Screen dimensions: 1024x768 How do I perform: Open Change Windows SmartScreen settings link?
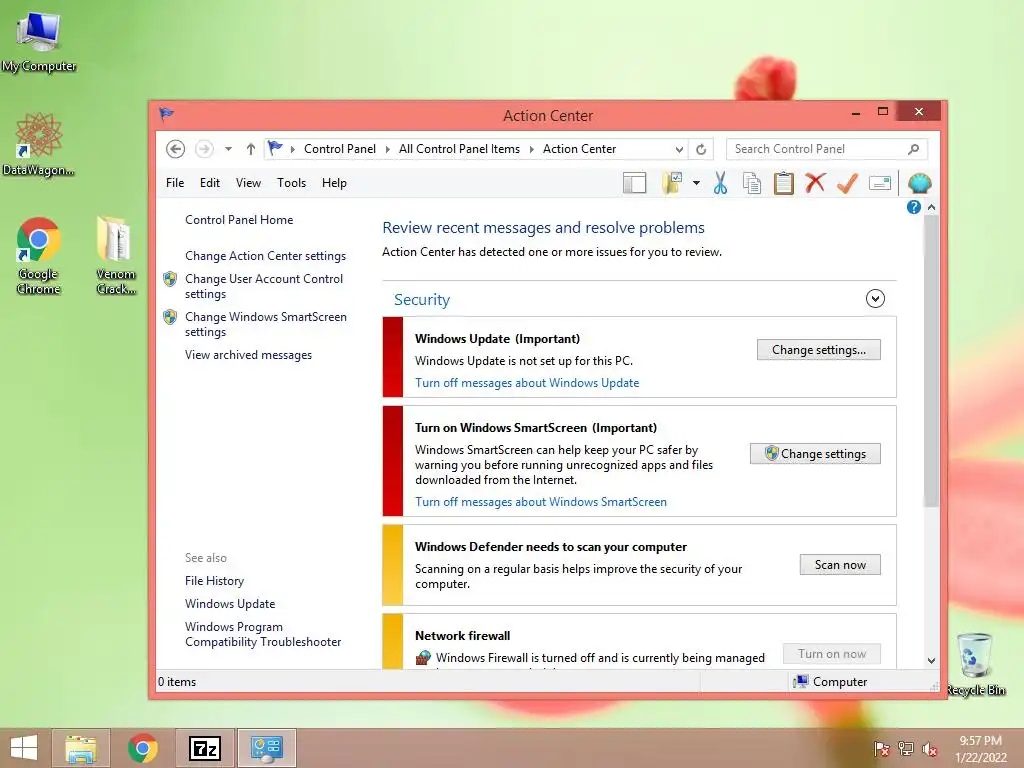[266, 324]
